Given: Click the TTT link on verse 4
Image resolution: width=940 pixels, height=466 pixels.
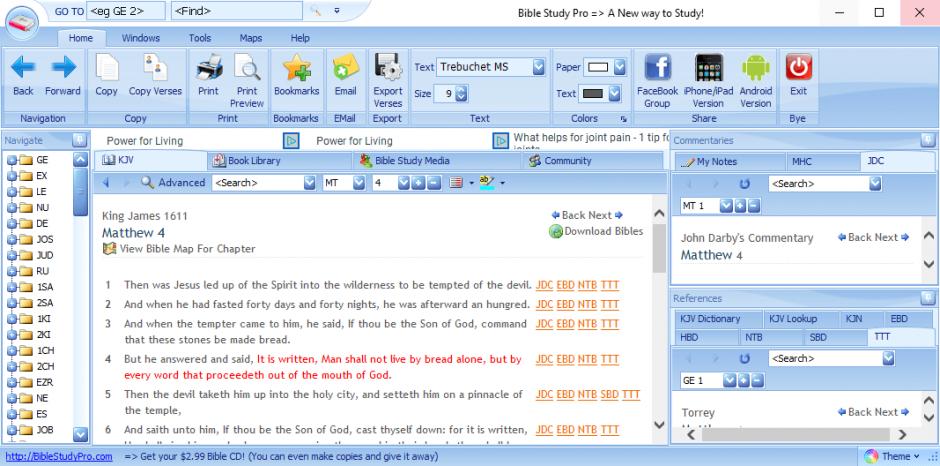Looking at the screenshot, I should click(x=610, y=359).
